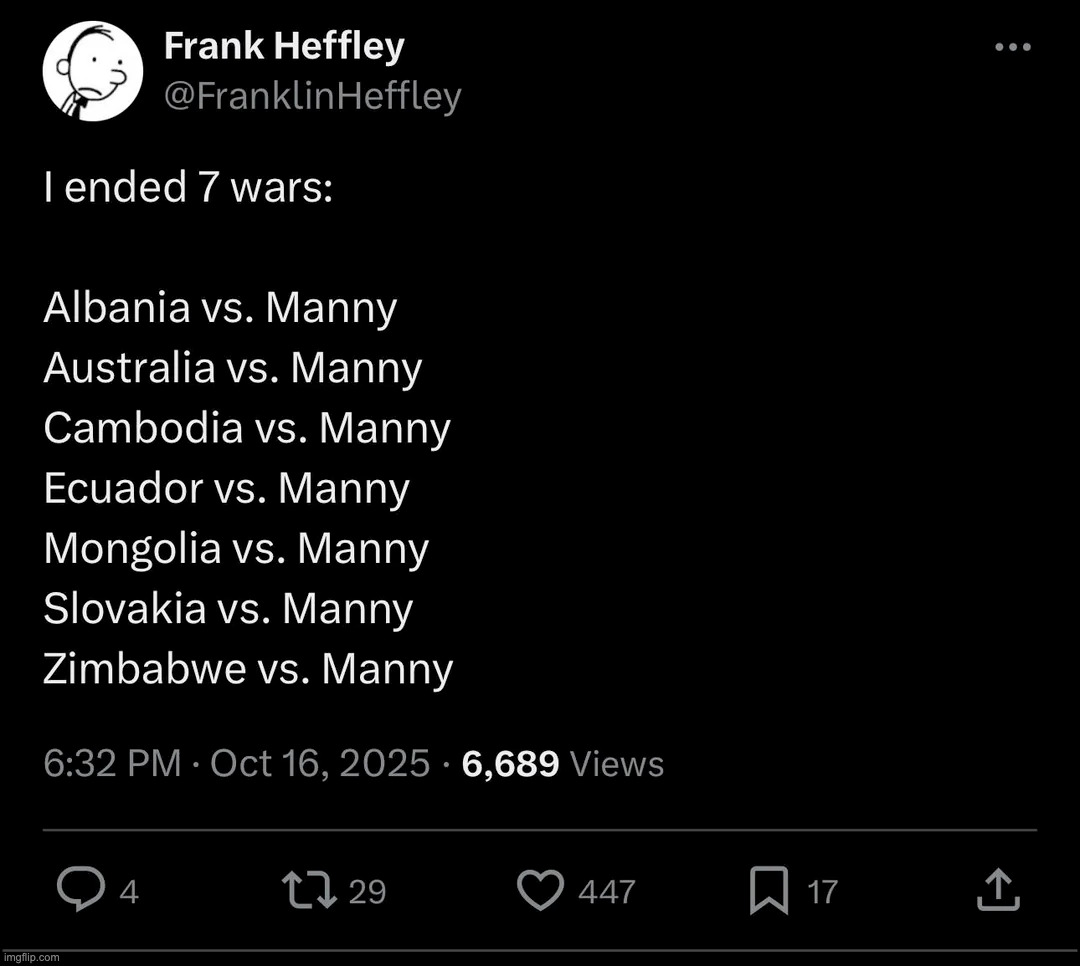Click the reply count number 4
This screenshot has height=966, width=1080.
[129, 891]
